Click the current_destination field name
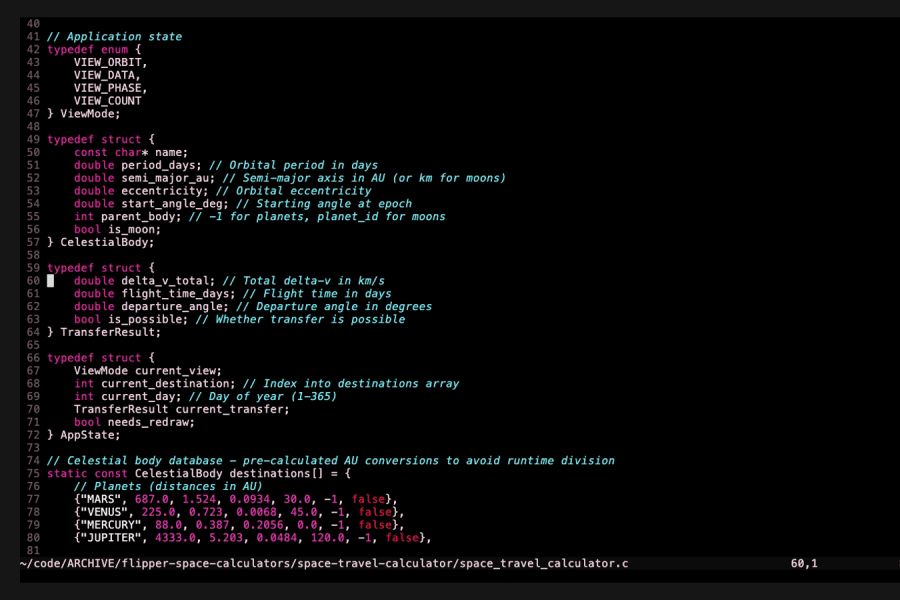This screenshot has width=900, height=600. [x=165, y=384]
